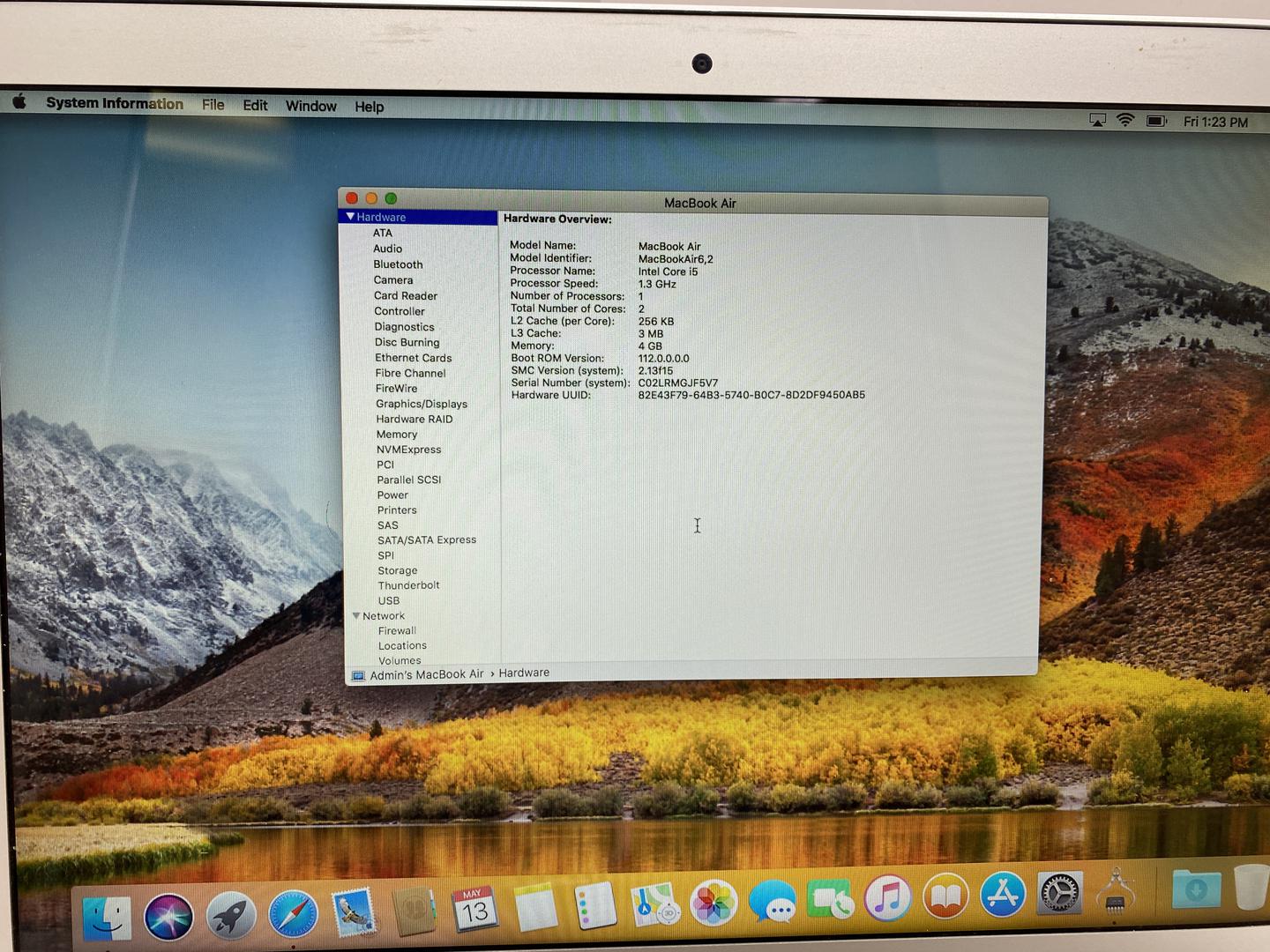The height and width of the screenshot is (952, 1270).
Task: Open Notes from the Dock
Action: pos(535,908)
